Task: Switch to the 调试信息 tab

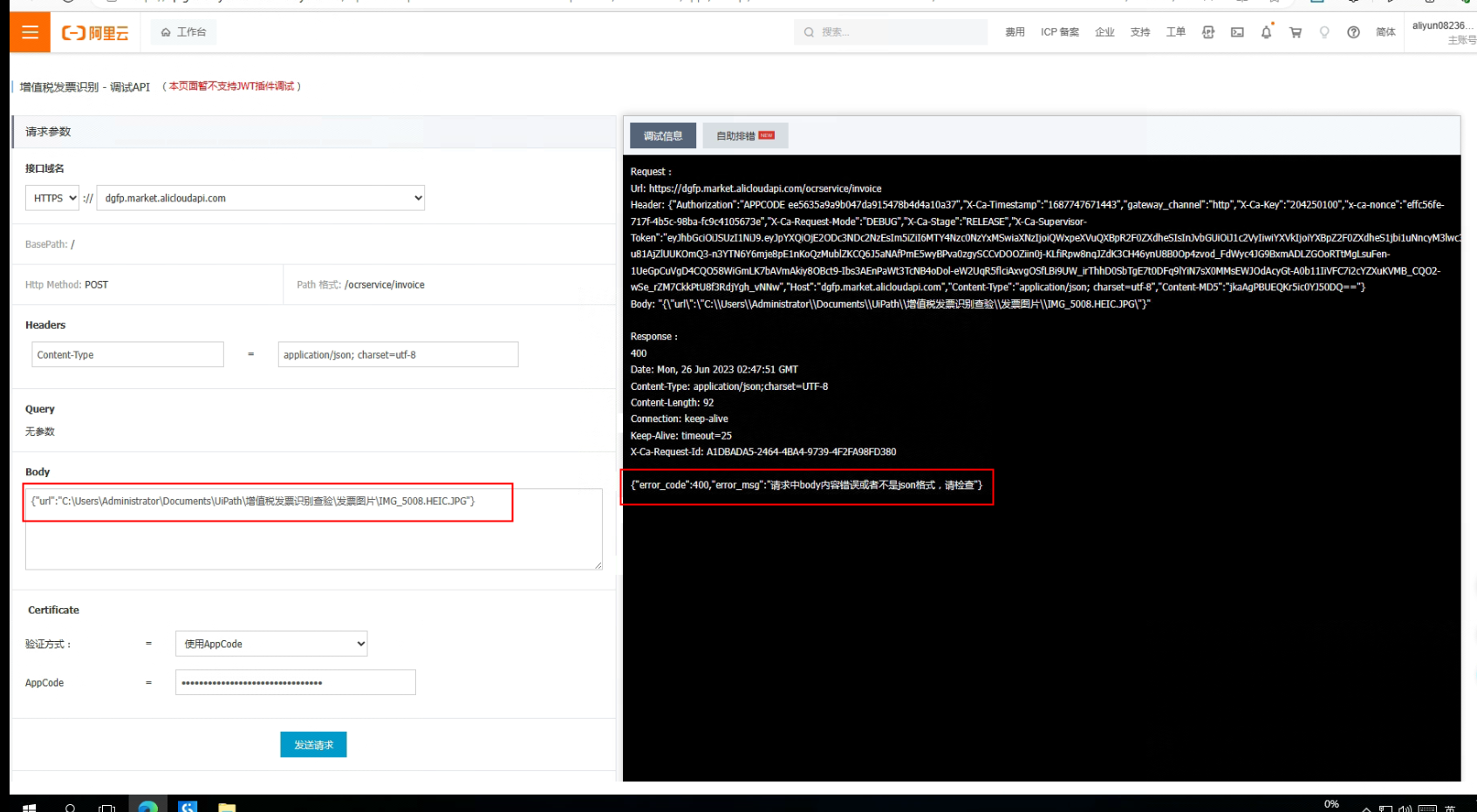Action: [x=663, y=136]
